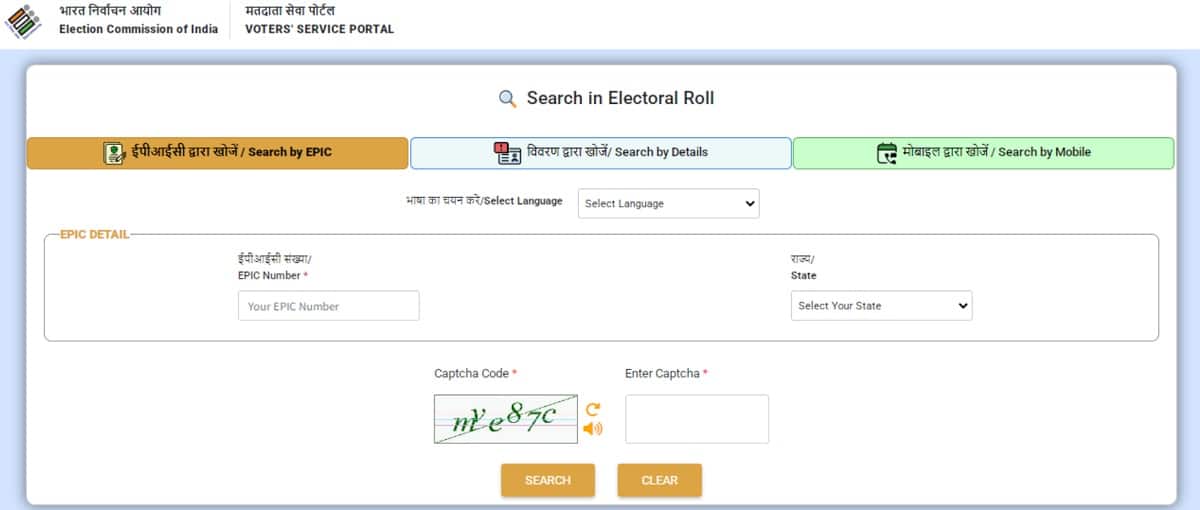Click the Election Commission of India text
1200x510 pixels.
pos(138,29)
